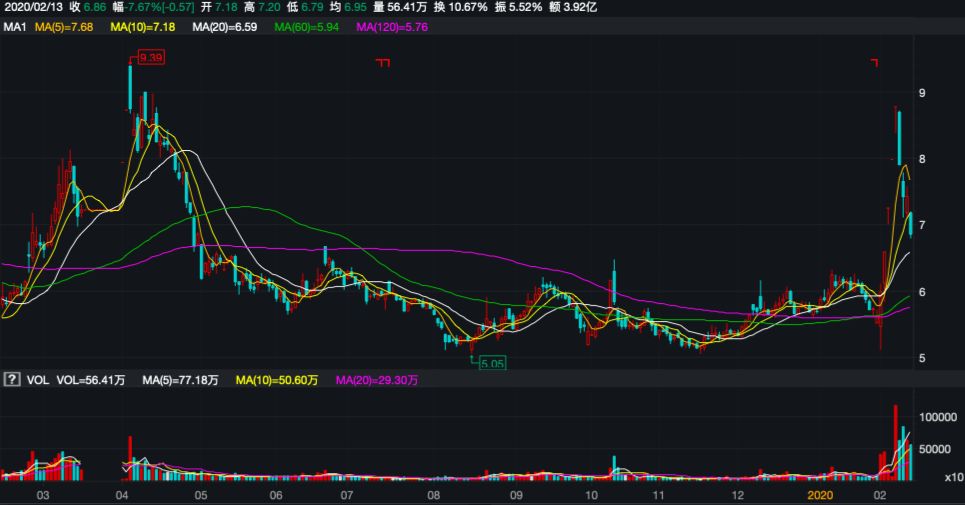Select the VOL indicator name label

39,380
